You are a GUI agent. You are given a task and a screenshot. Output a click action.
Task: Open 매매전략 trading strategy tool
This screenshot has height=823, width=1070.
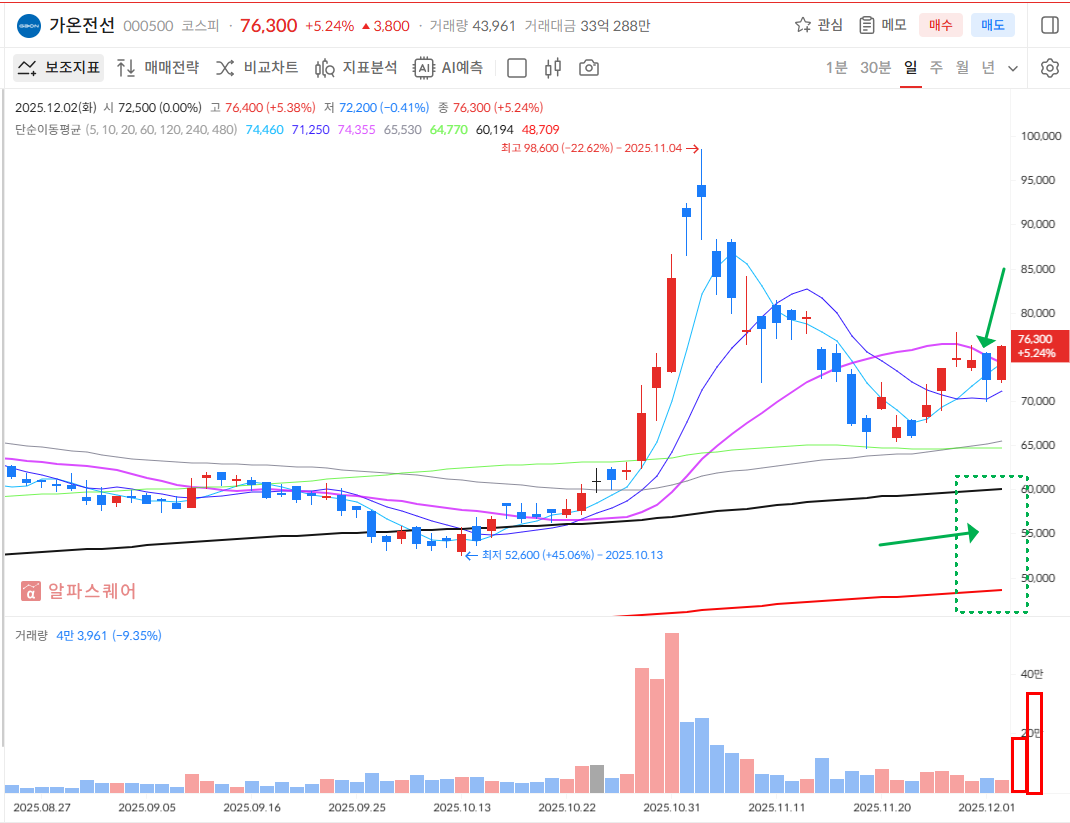click(157, 68)
